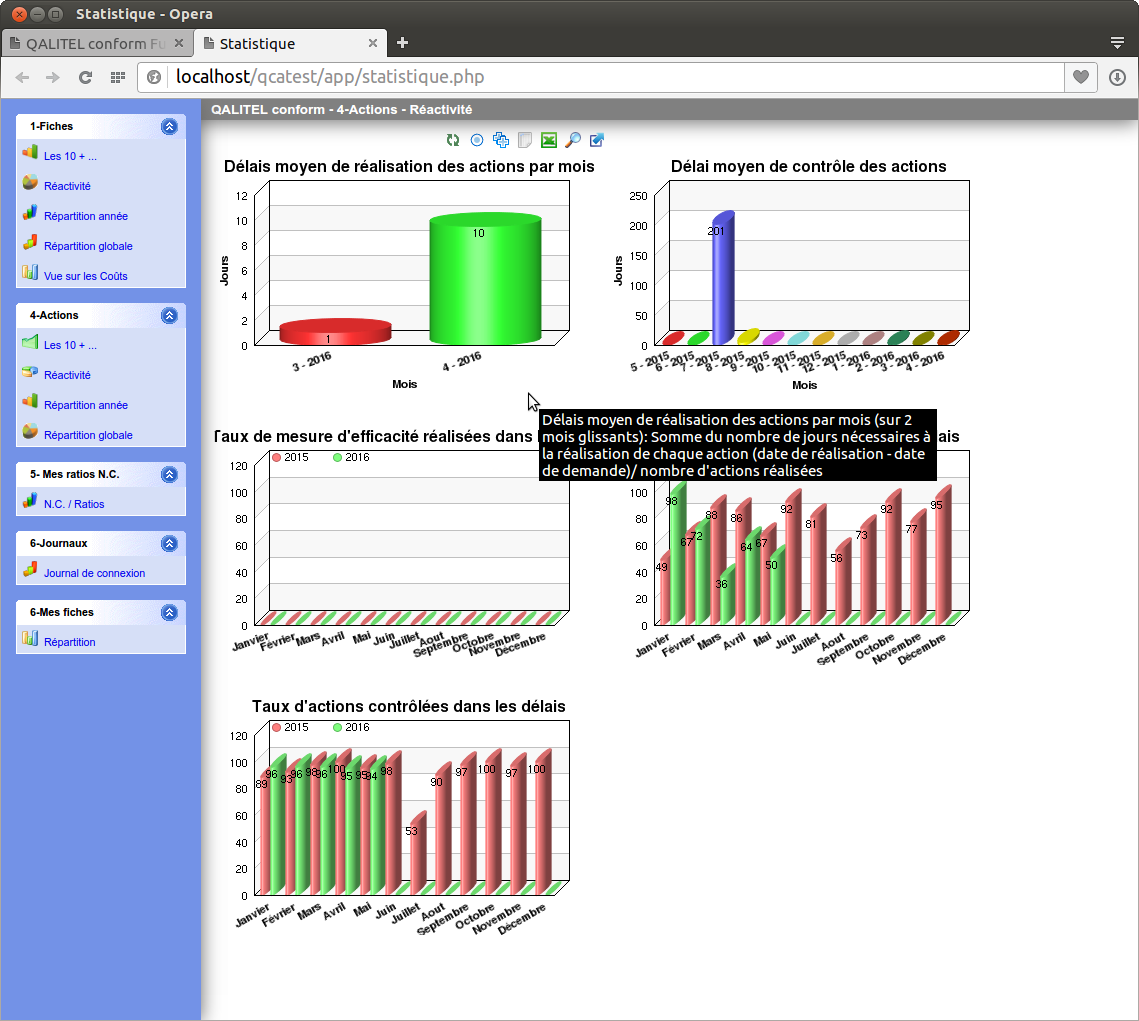Click the document page toolbar icon
Image resolution: width=1139 pixels, height=1021 pixels.
(525, 140)
